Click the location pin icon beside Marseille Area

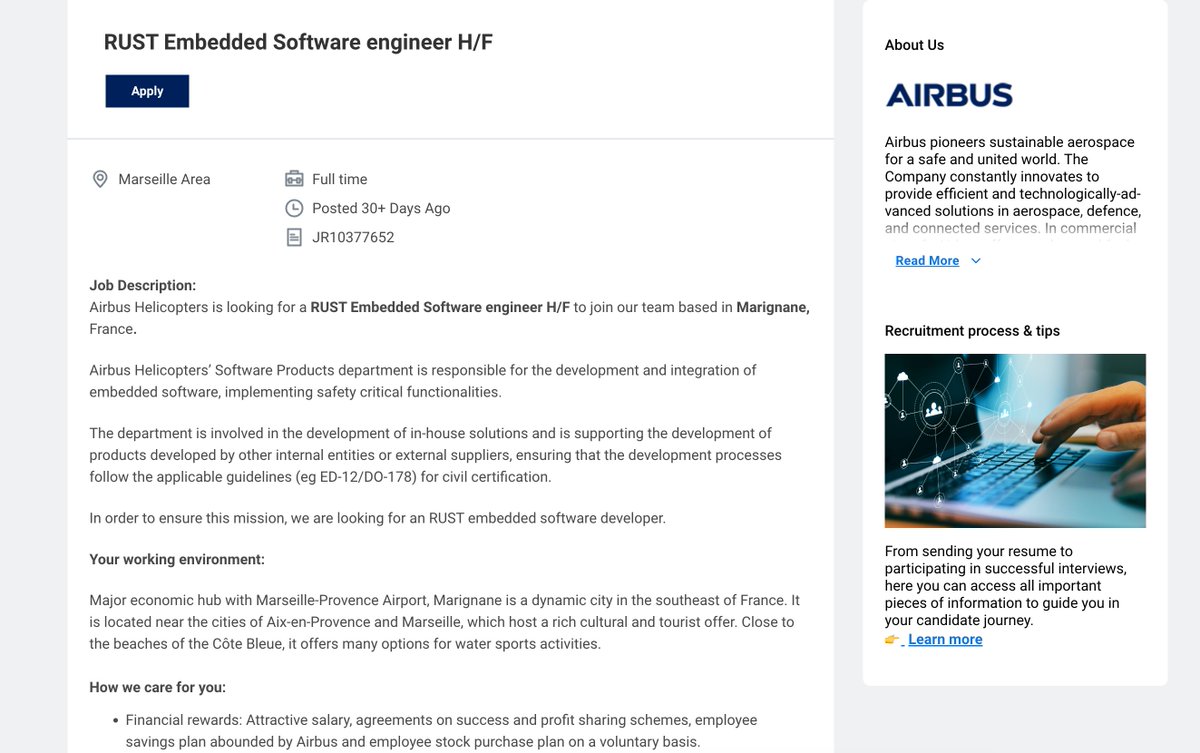pos(100,179)
